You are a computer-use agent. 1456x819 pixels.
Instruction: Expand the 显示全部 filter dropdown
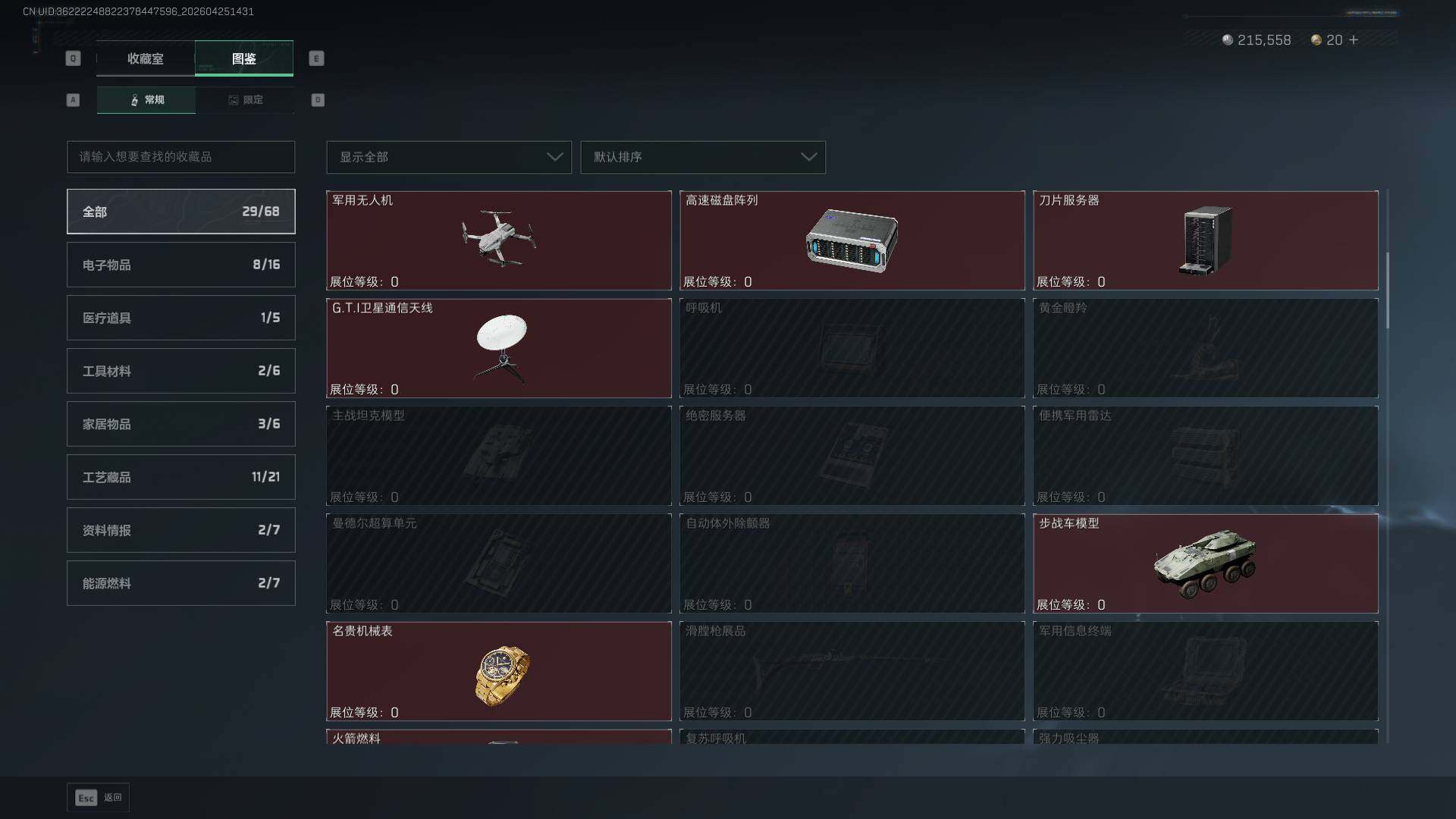point(449,157)
